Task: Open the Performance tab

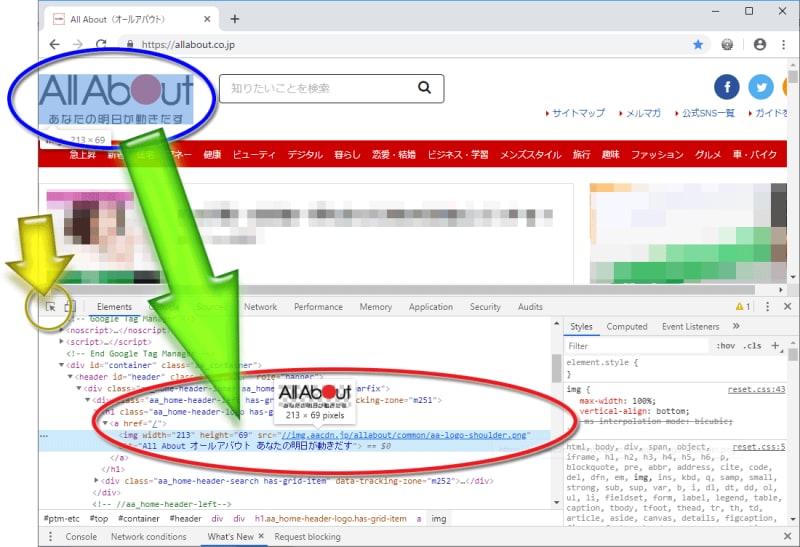Action: point(318,307)
